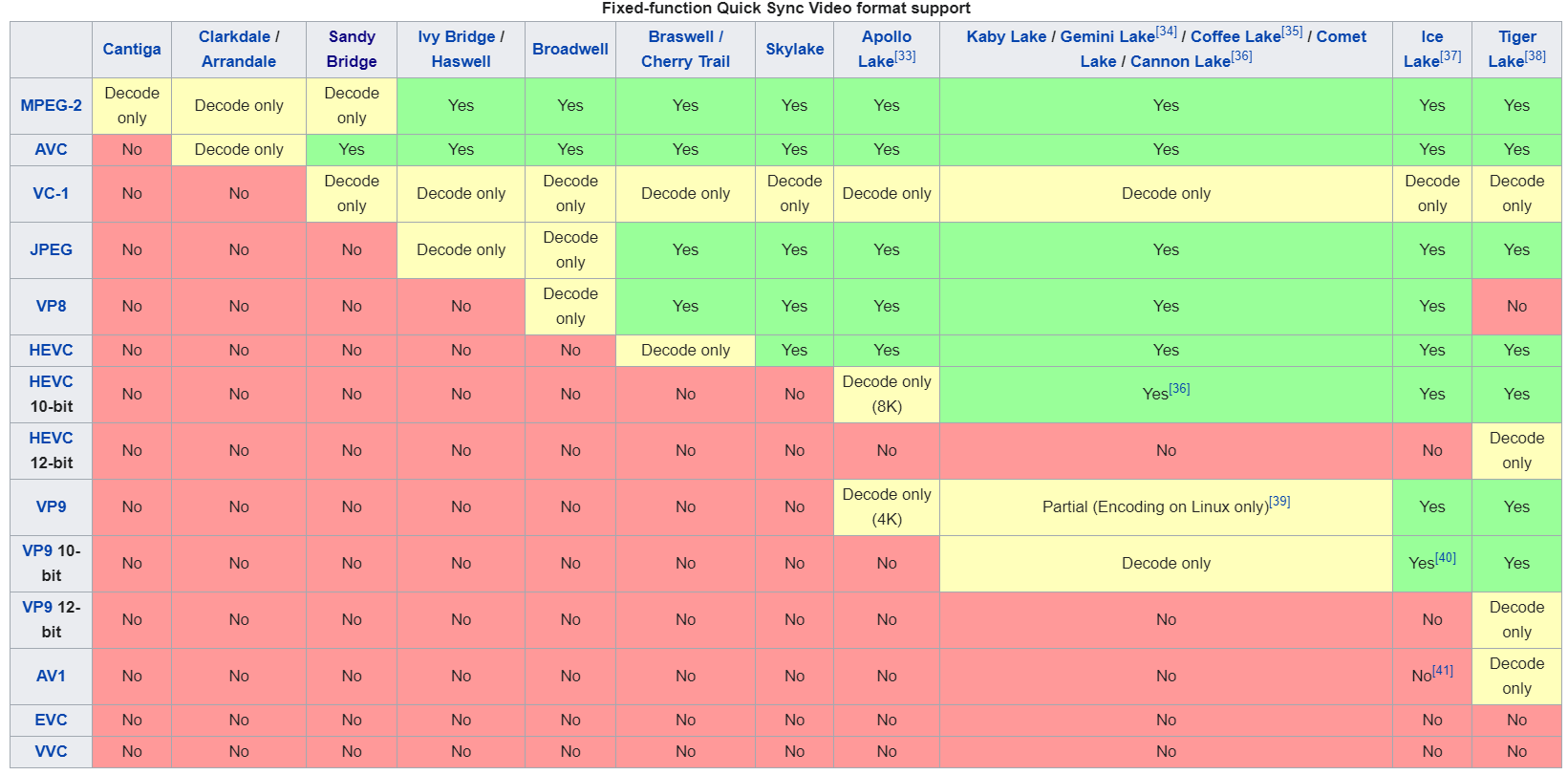
Task: Open reference [40] in the VP9 10-bit row
Action: coord(1446,558)
